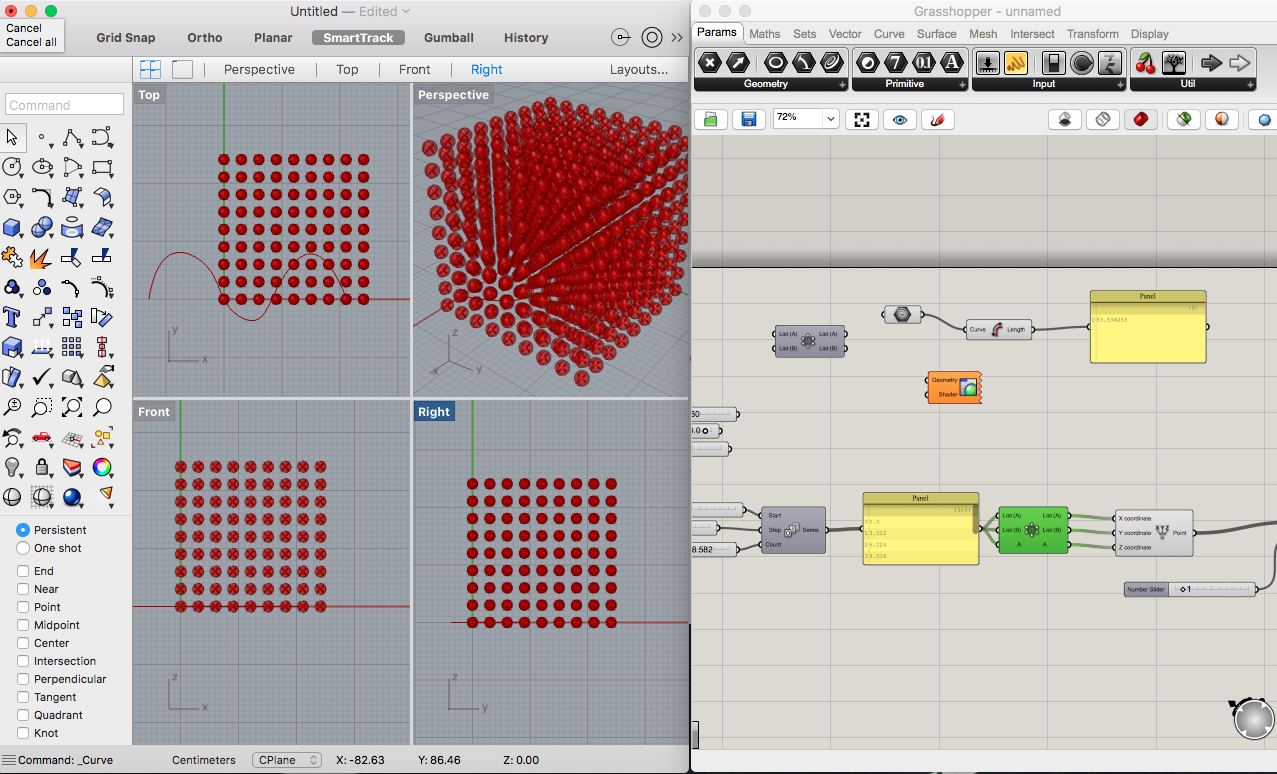Click the Cancel all button
Image resolution: width=1277 pixels, height=774 pixels.
pos(31,42)
